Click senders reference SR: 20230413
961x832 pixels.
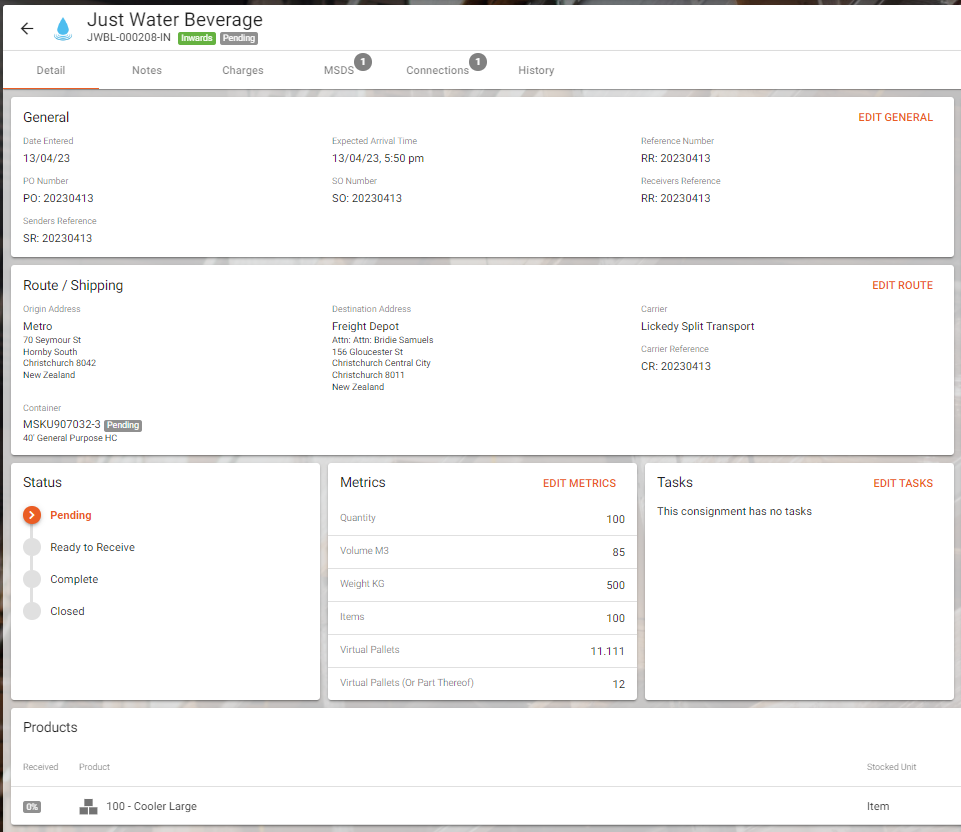click(58, 238)
